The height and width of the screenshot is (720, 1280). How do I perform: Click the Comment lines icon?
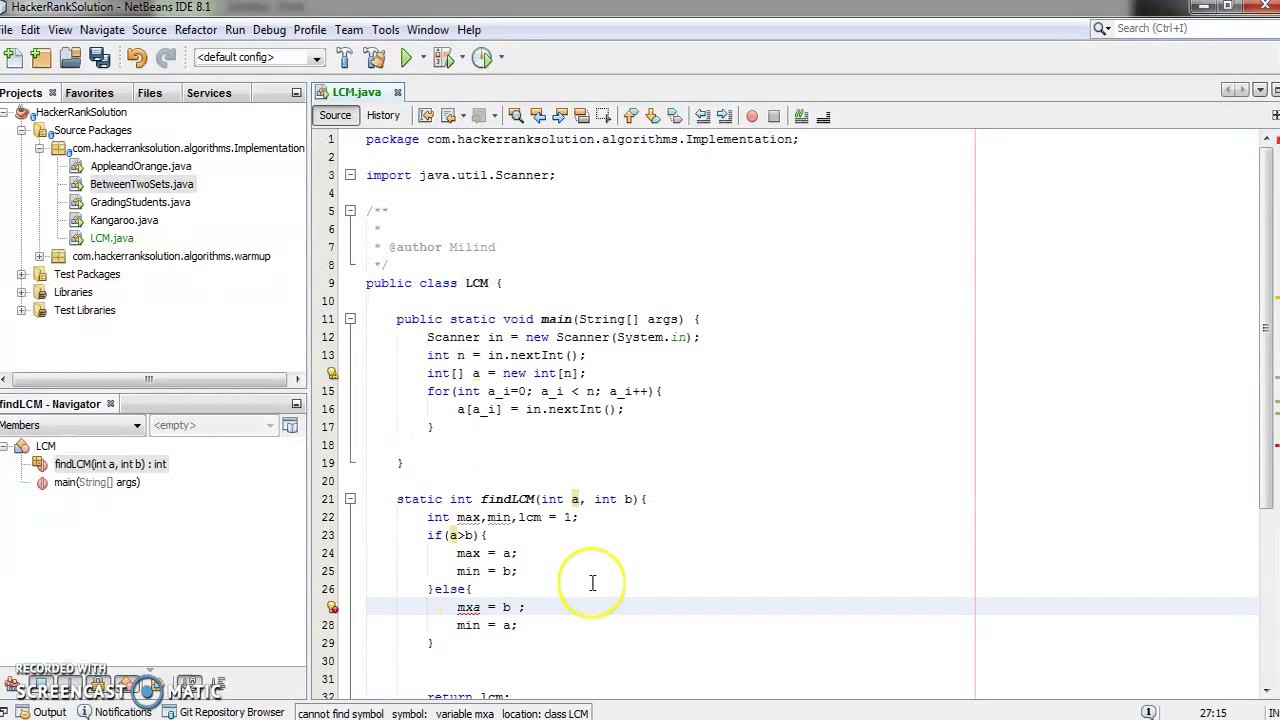(801, 116)
